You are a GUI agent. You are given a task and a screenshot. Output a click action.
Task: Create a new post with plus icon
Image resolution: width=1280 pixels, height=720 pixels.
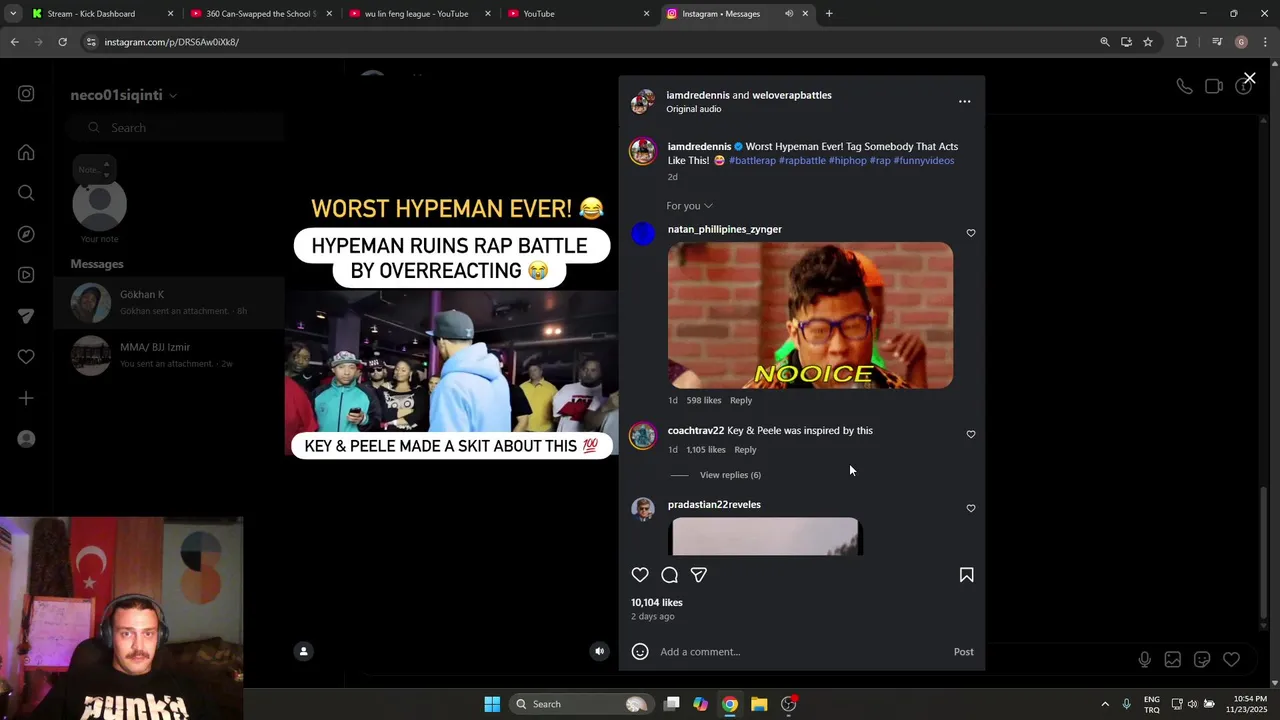26,398
